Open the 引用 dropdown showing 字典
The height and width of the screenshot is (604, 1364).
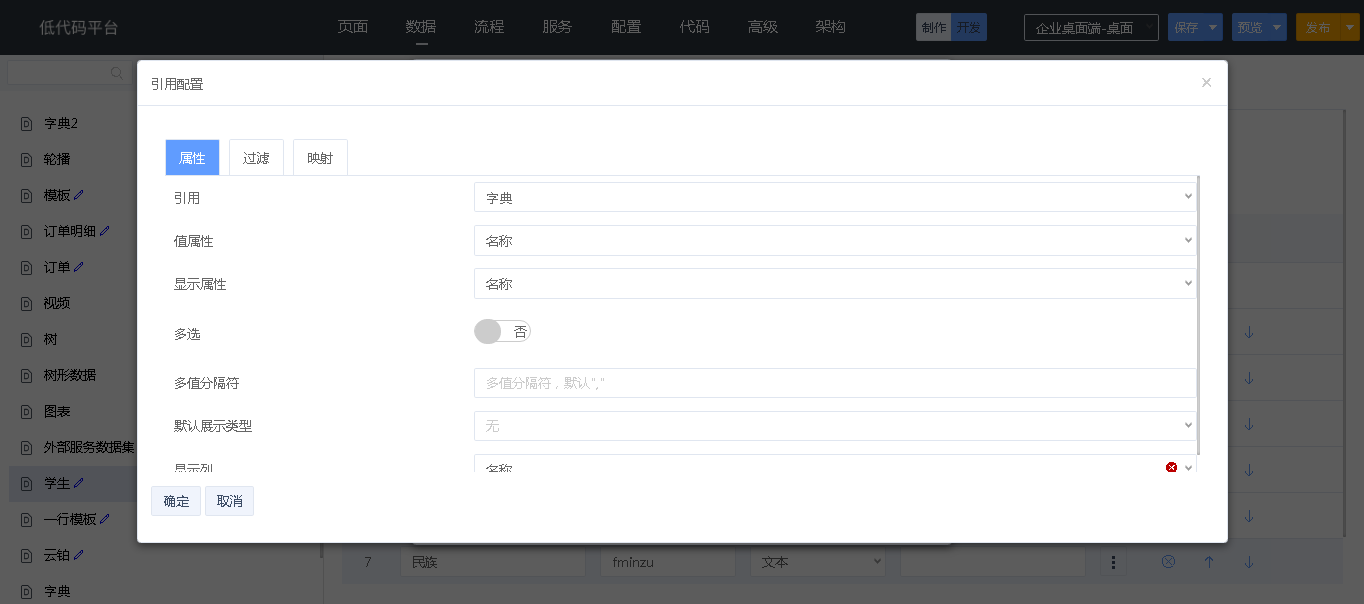point(834,198)
